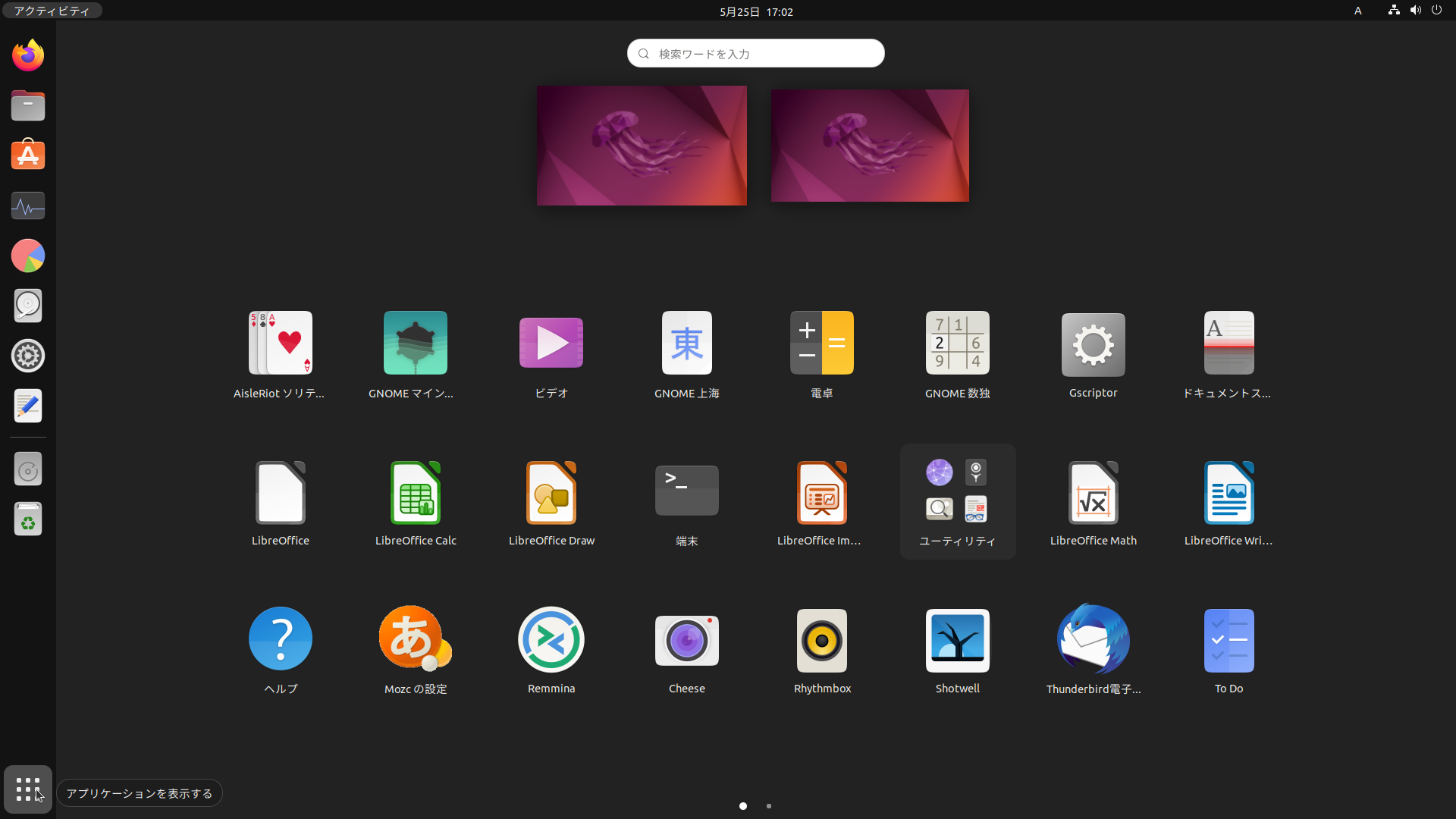Open LibreOffice Calc
This screenshot has width=1456, height=819.
click(415, 493)
